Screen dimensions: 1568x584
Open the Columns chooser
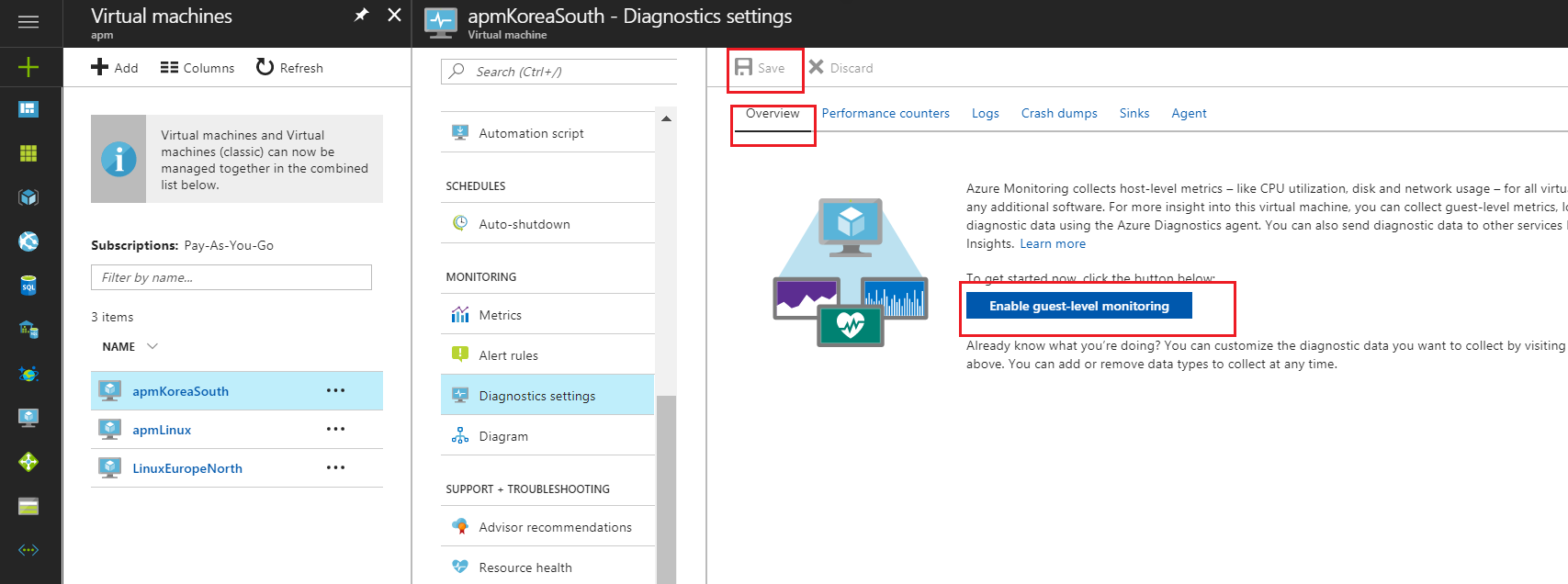tap(197, 68)
